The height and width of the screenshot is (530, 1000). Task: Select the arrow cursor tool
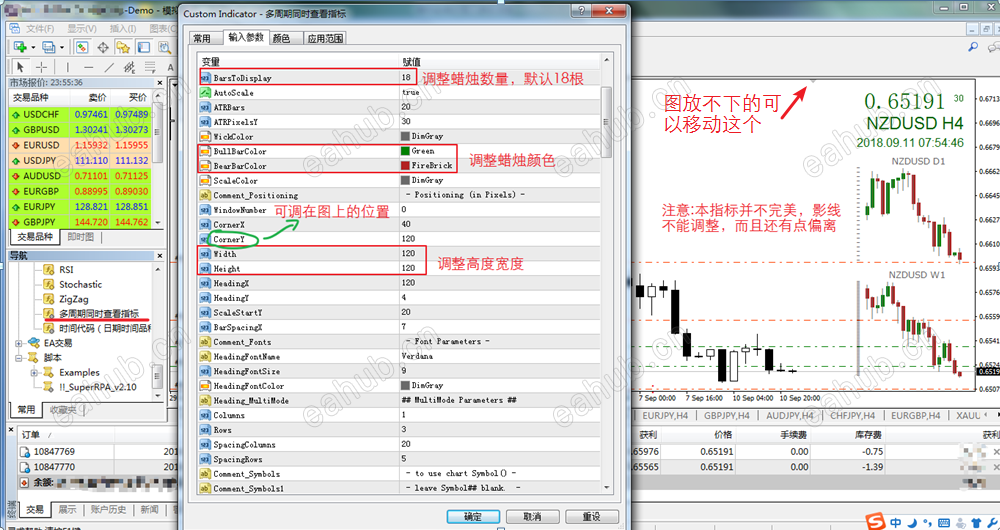pyautogui.click(x=20, y=67)
